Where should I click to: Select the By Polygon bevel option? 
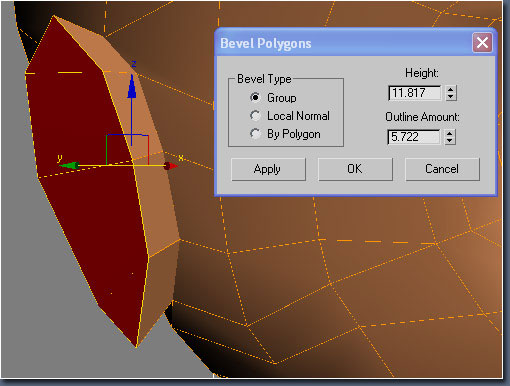pyautogui.click(x=255, y=134)
